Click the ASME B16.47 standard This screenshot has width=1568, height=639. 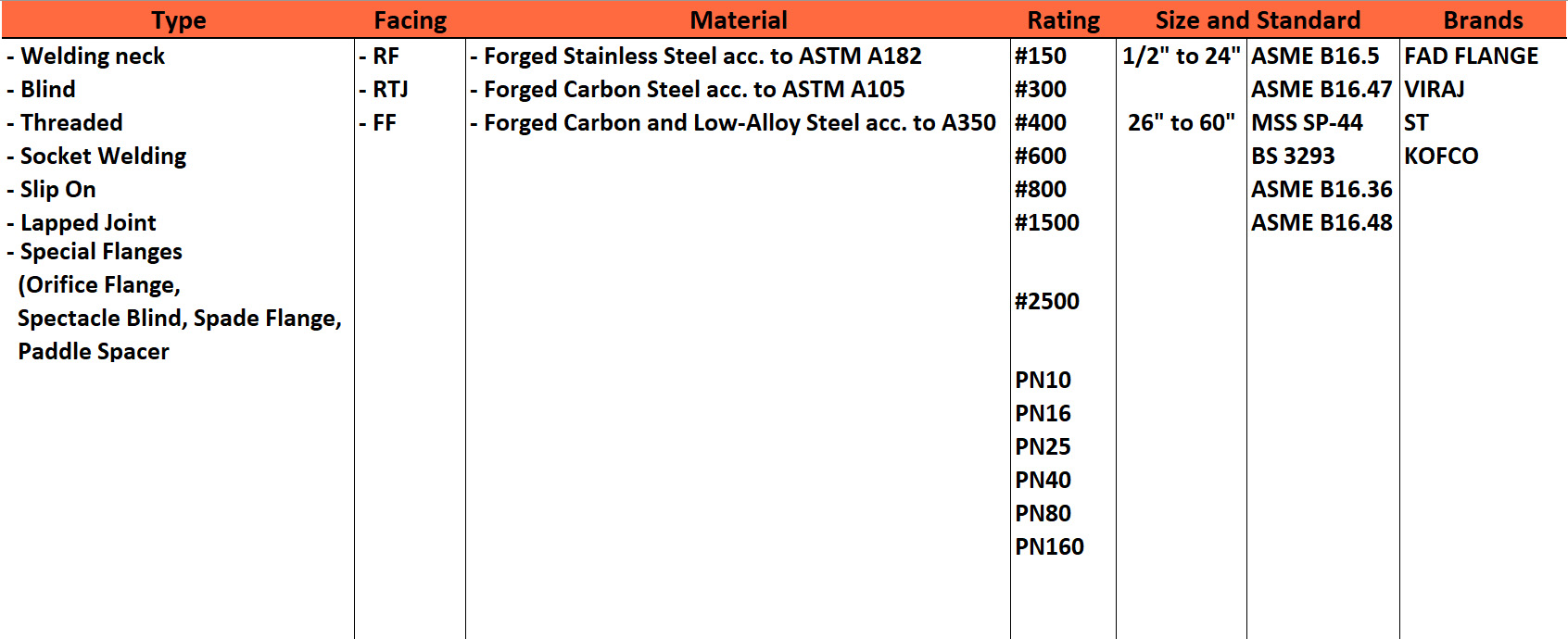tap(1321, 90)
